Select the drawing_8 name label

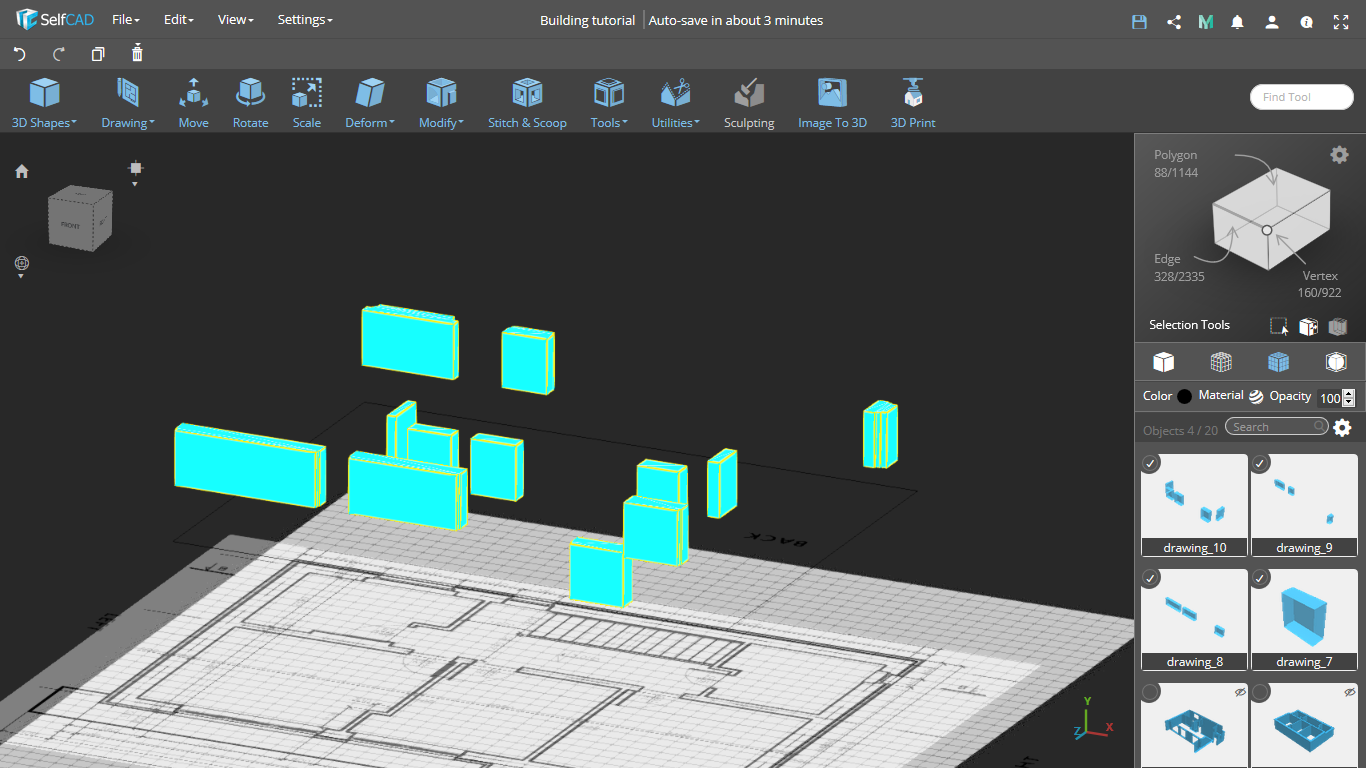[1195, 662]
